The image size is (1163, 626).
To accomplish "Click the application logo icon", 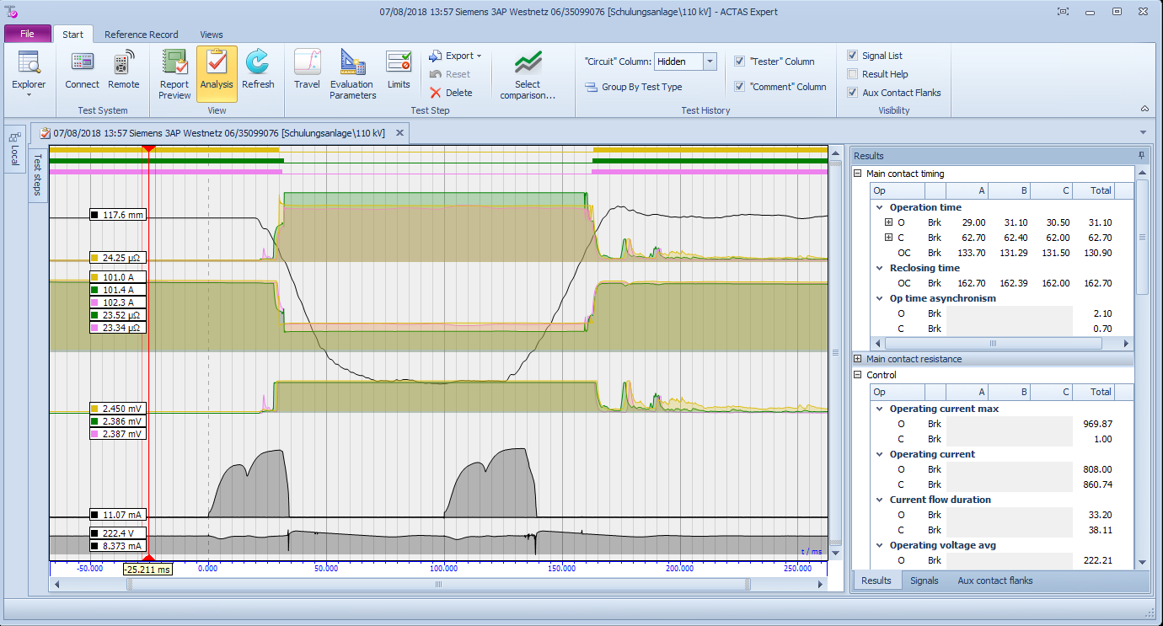I will click(12, 12).
